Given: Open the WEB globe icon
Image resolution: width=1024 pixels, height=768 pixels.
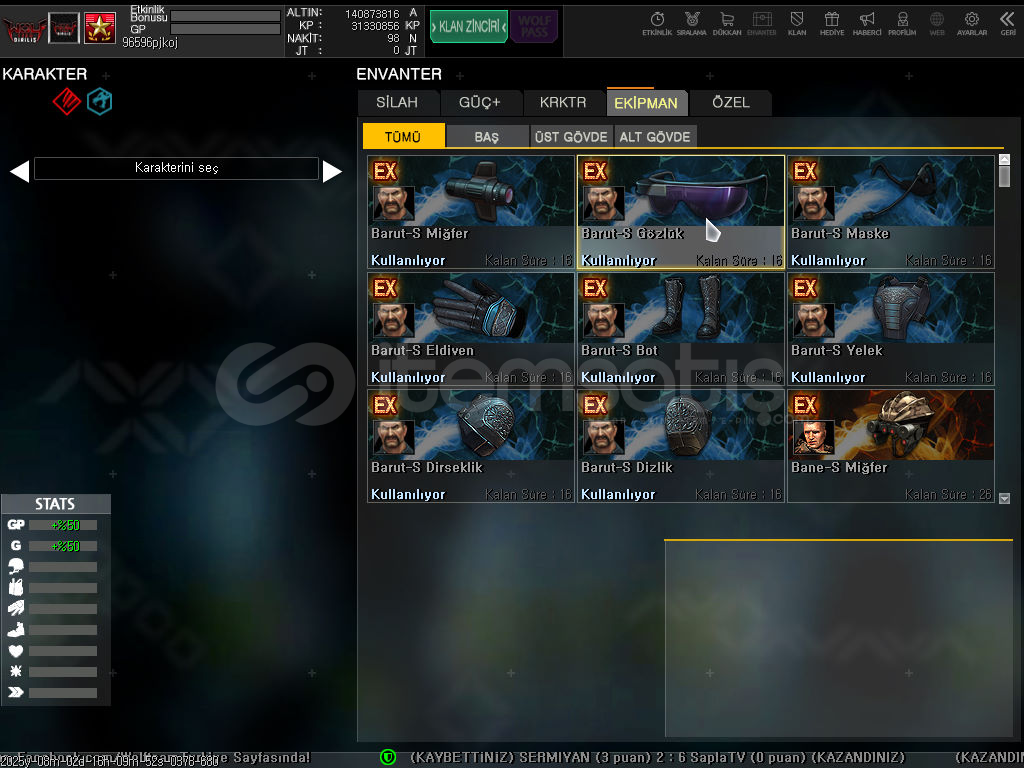Looking at the screenshot, I should (x=936, y=24).
